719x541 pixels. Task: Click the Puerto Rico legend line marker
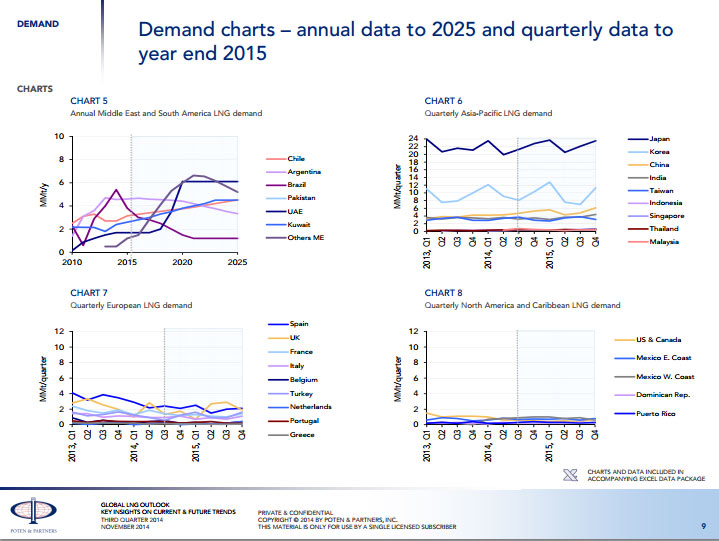point(623,412)
